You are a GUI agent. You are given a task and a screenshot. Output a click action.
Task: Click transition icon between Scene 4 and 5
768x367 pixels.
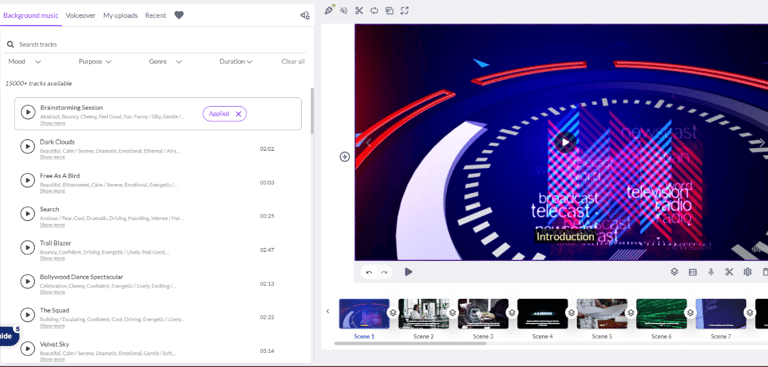(x=571, y=312)
